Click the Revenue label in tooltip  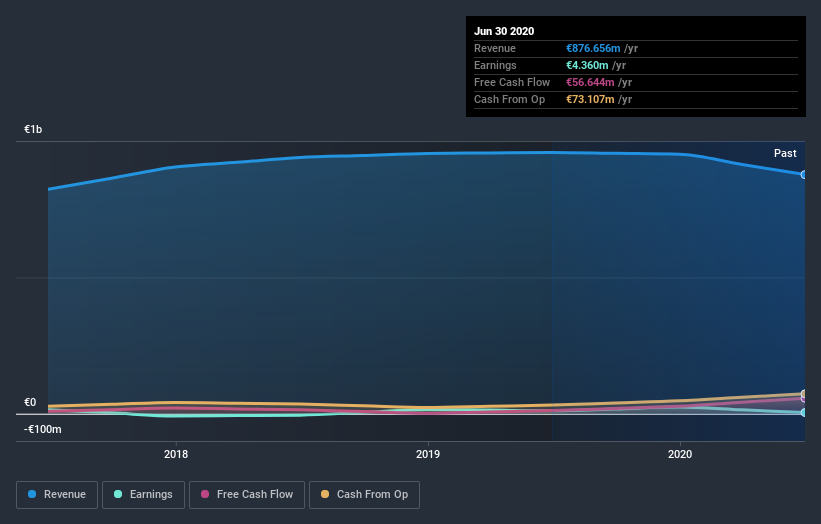tap(495, 48)
